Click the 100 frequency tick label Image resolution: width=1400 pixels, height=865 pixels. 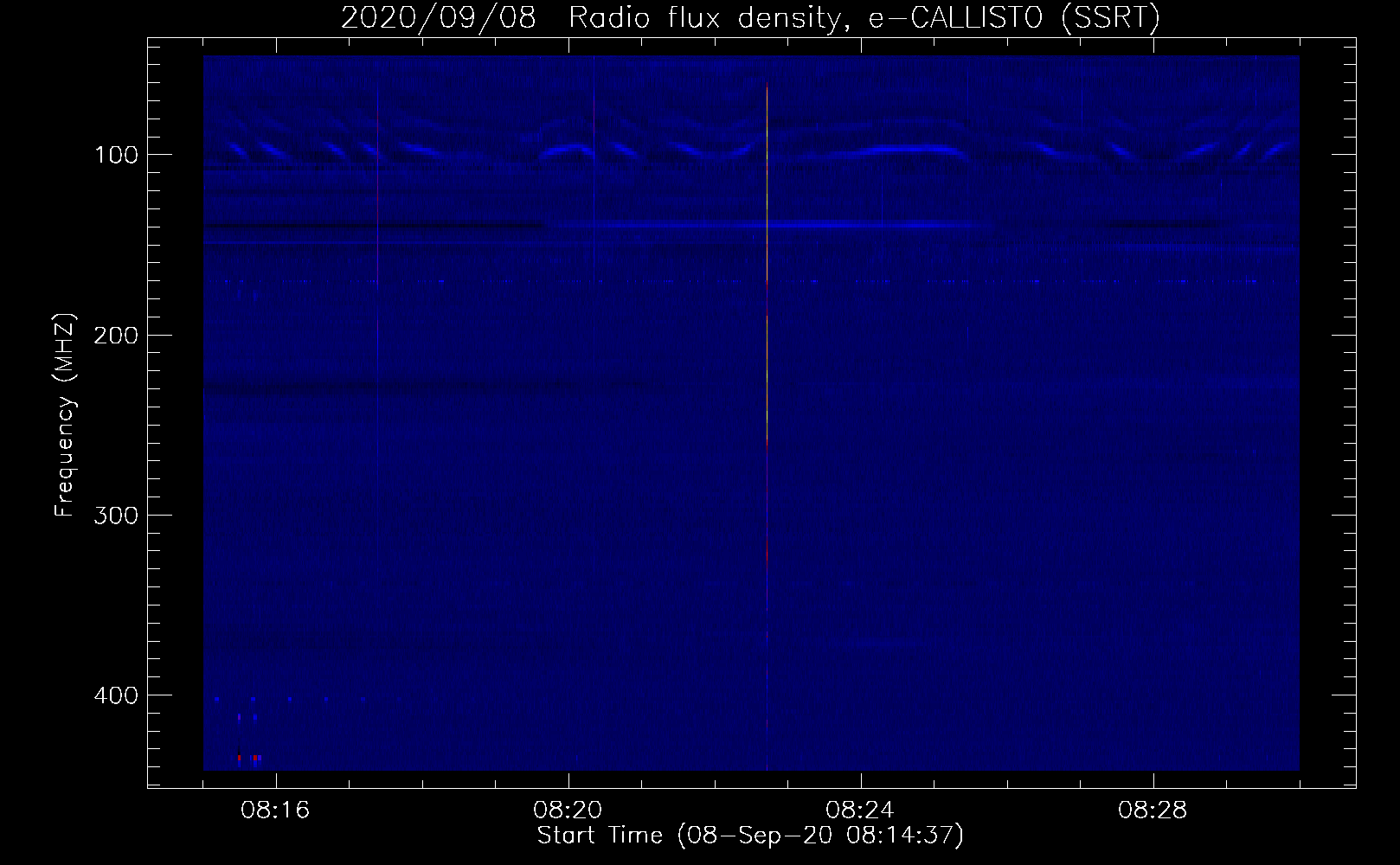117,155
